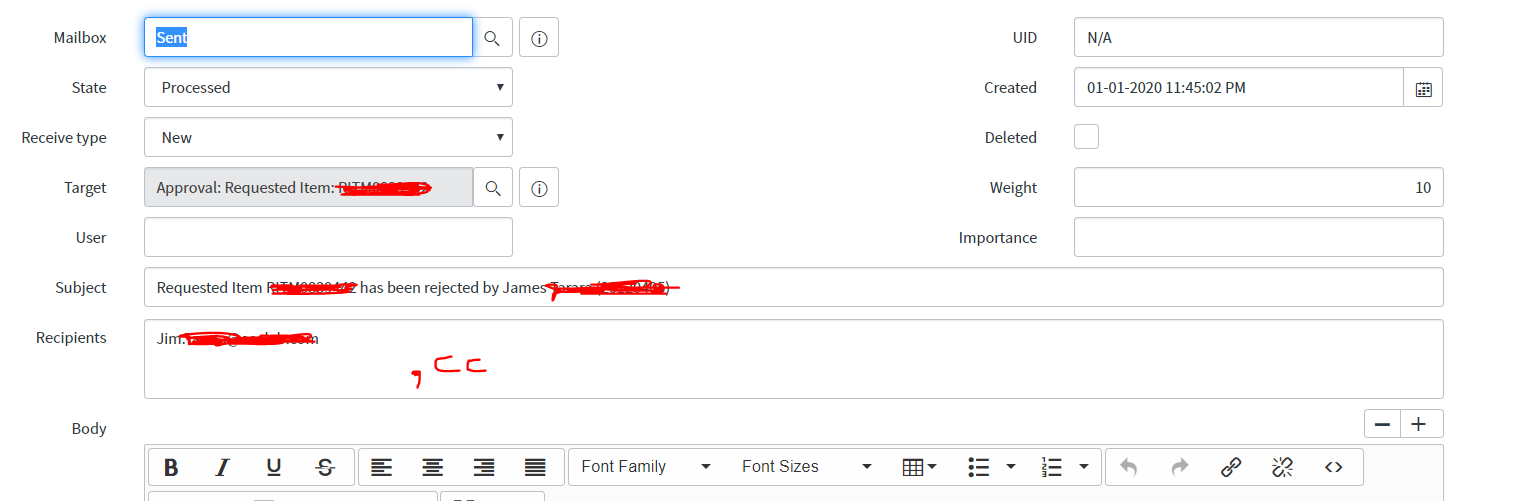
Task: Open the State dropdown showing Processed
Action: click(x=328, y=88)
